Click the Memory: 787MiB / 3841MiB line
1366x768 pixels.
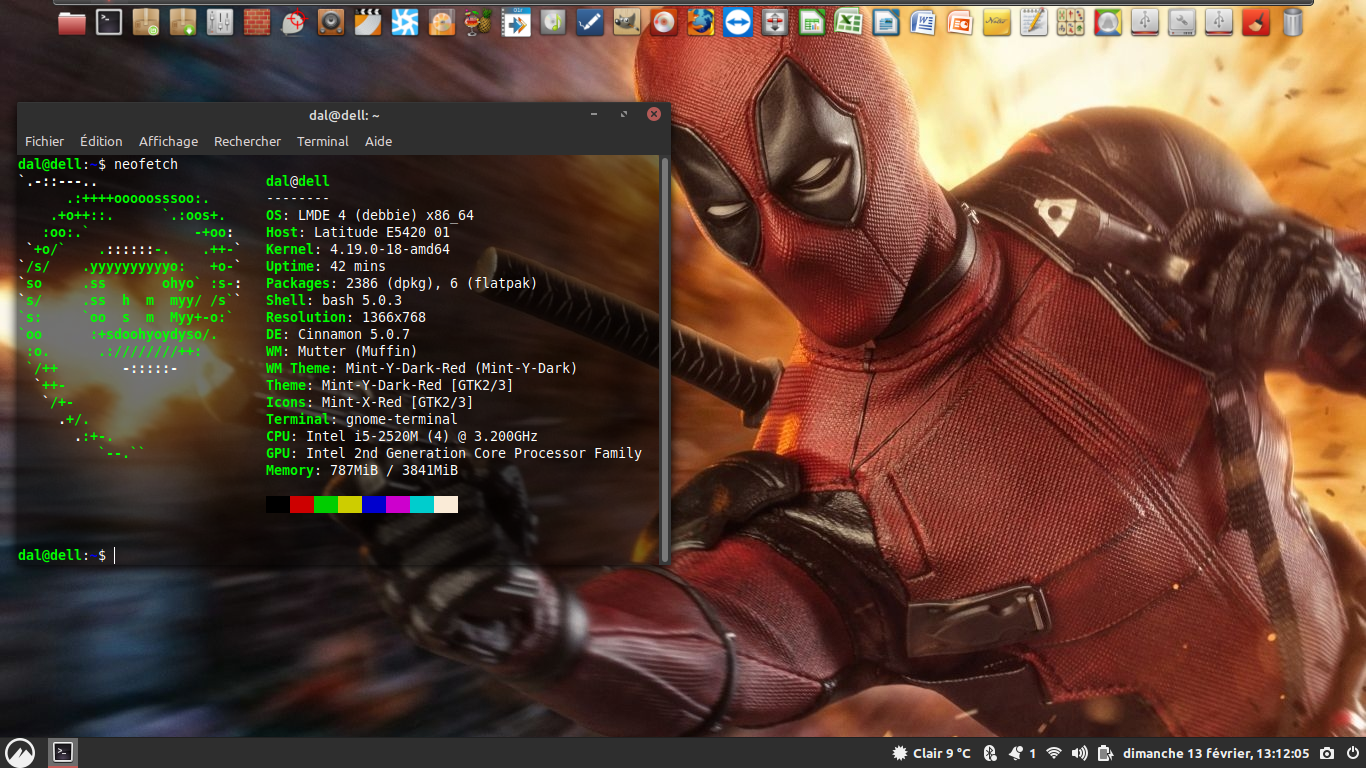362,470
